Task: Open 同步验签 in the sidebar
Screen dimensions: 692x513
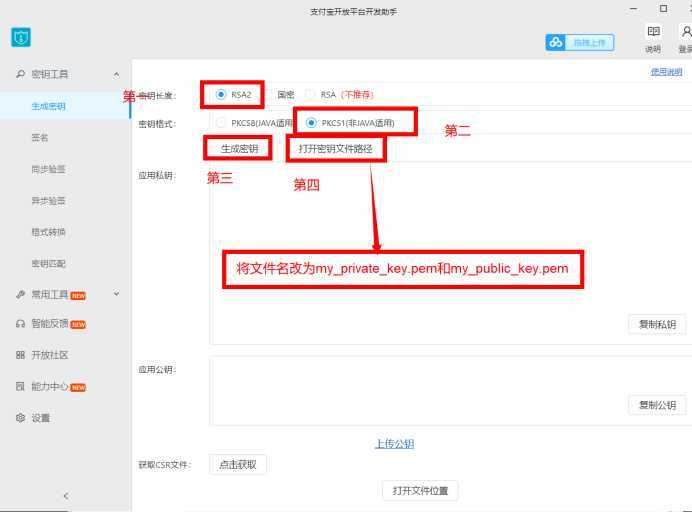Action: point(49,169)
